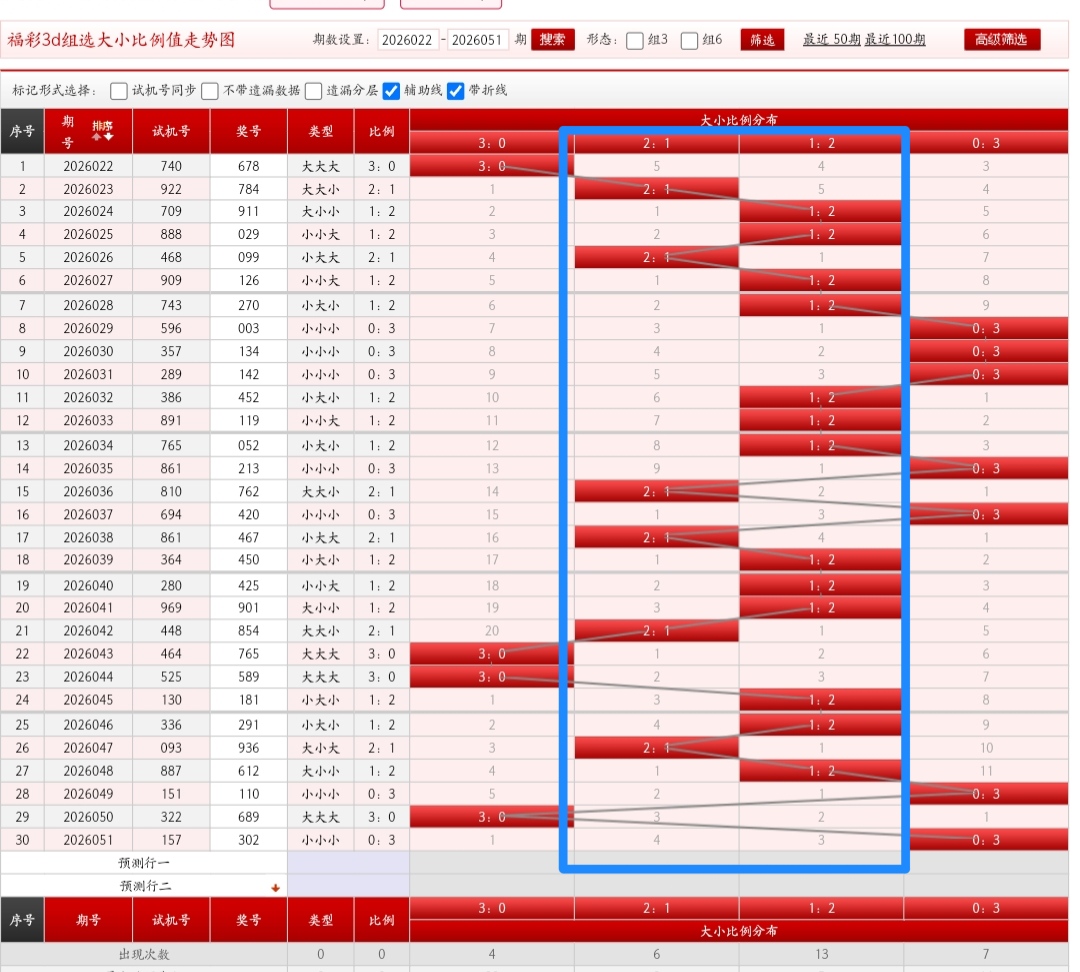Check the 组3 form filter
Image resolution: width=1080 pixels, height=972 pixels.
[635, 41]
